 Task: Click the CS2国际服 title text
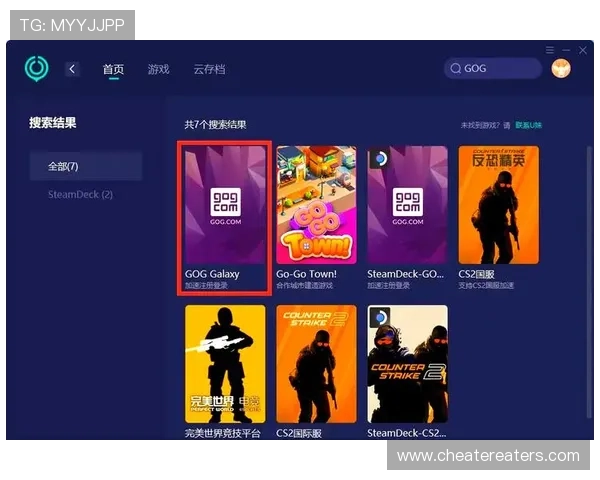pyautogui.click(x=299, y=433)
